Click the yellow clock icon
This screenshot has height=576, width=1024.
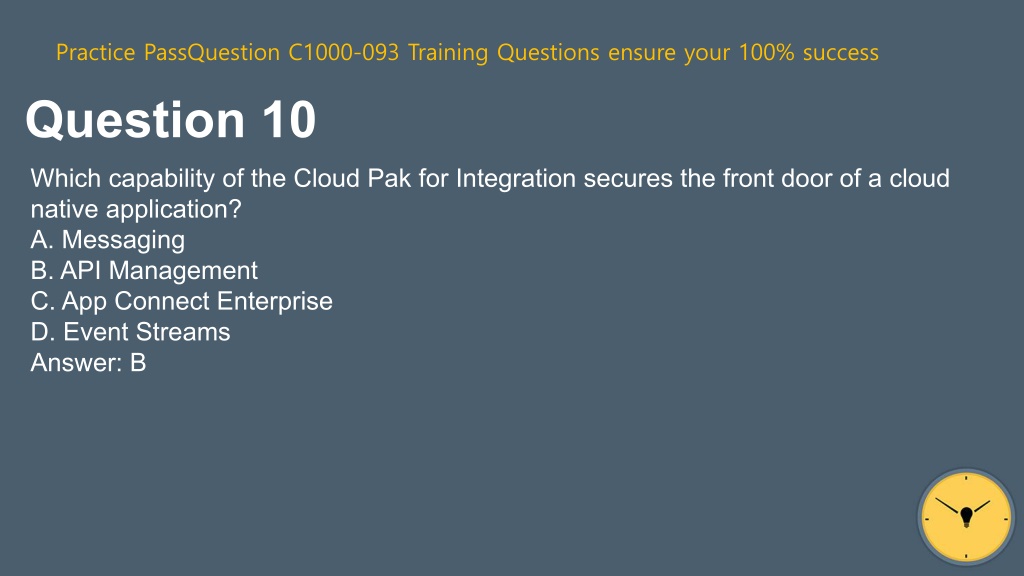point(966,517)
